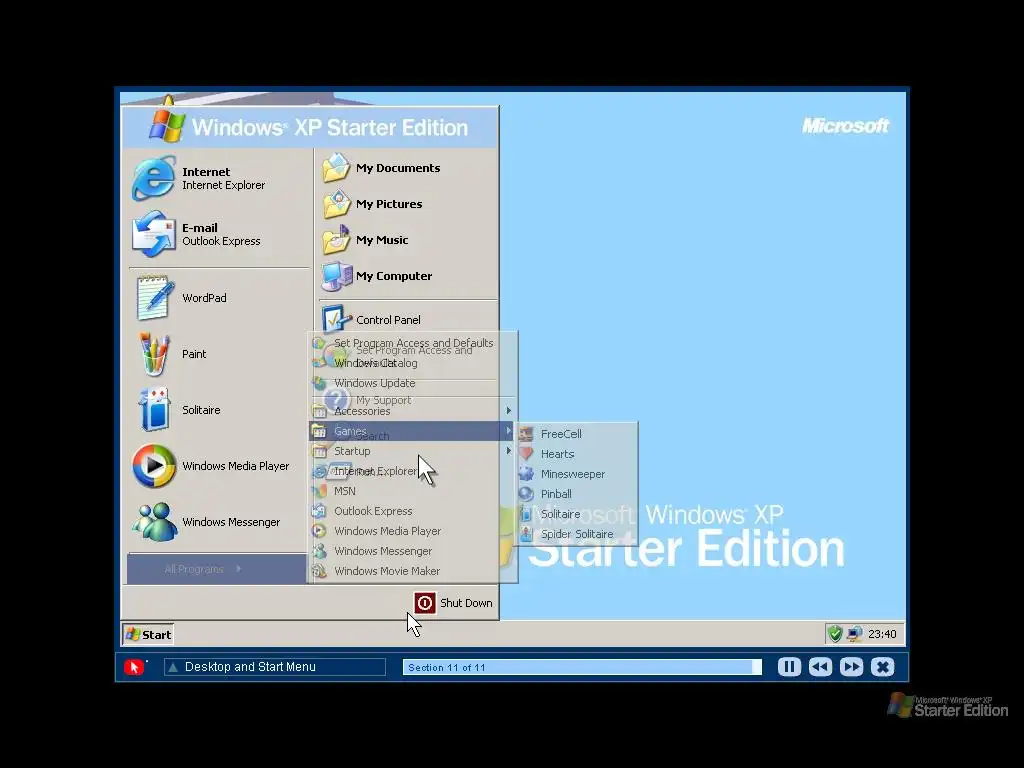Image resolution: width=1024 pixels, height=768 pixels.
Task: Click the MSN butterfly icon
Action: tap(319, 490)
